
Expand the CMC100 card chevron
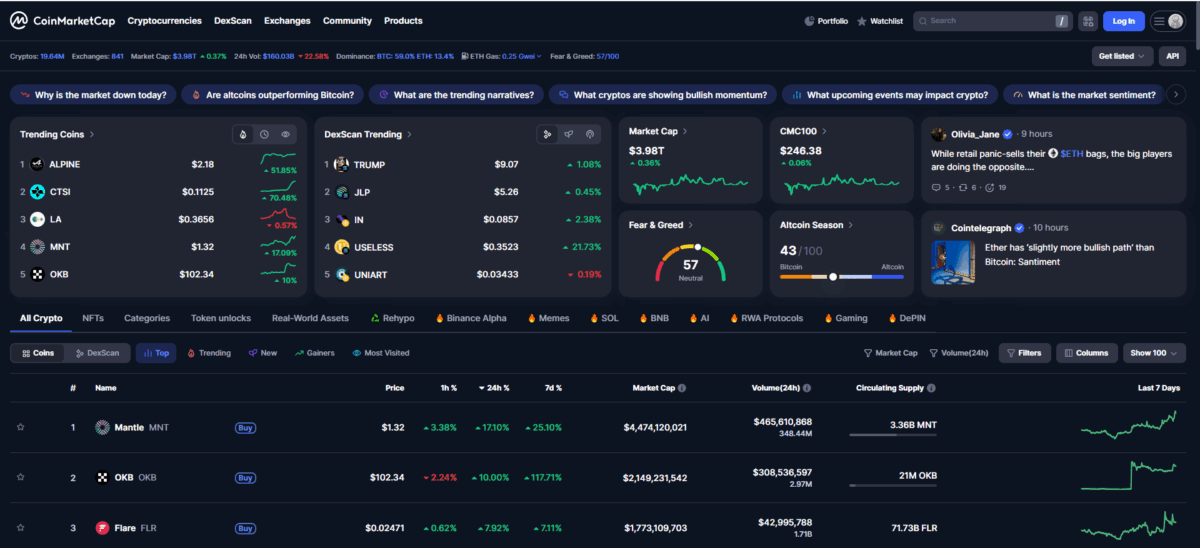coord(823,131)
